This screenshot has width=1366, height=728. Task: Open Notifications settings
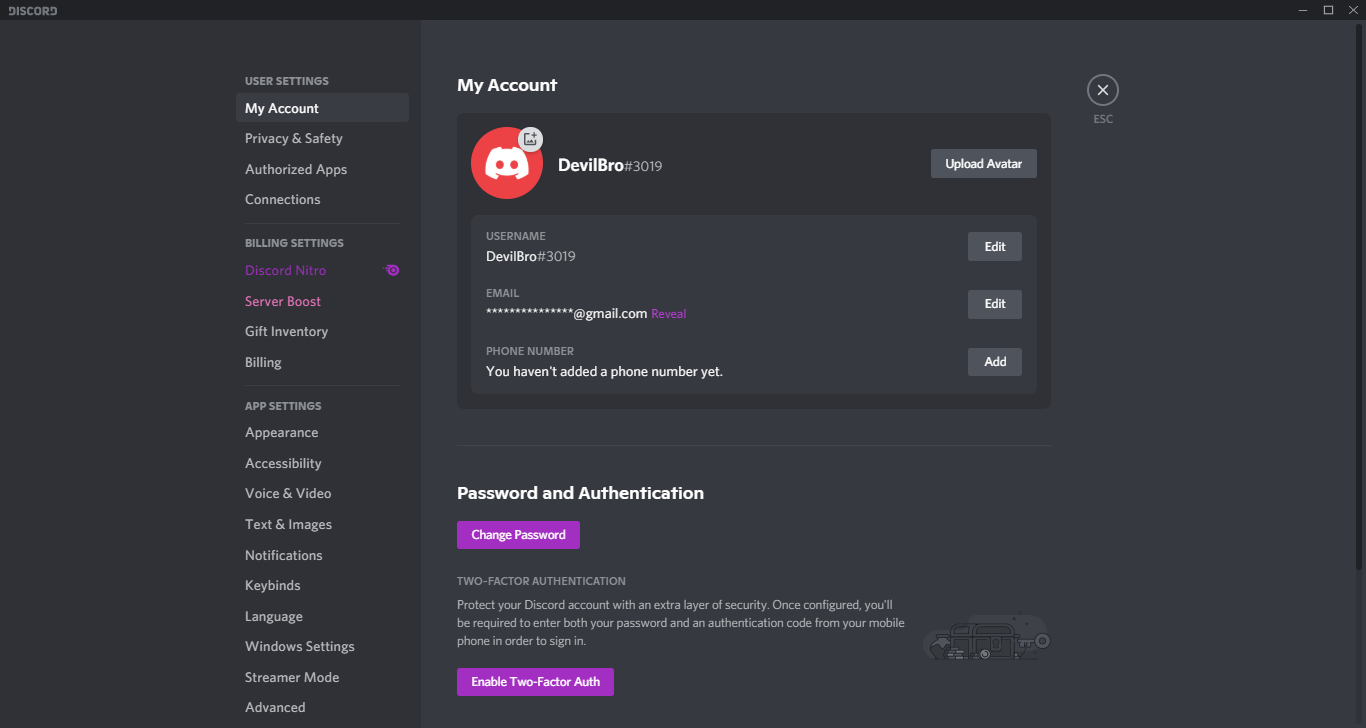(x=322, y=555)
